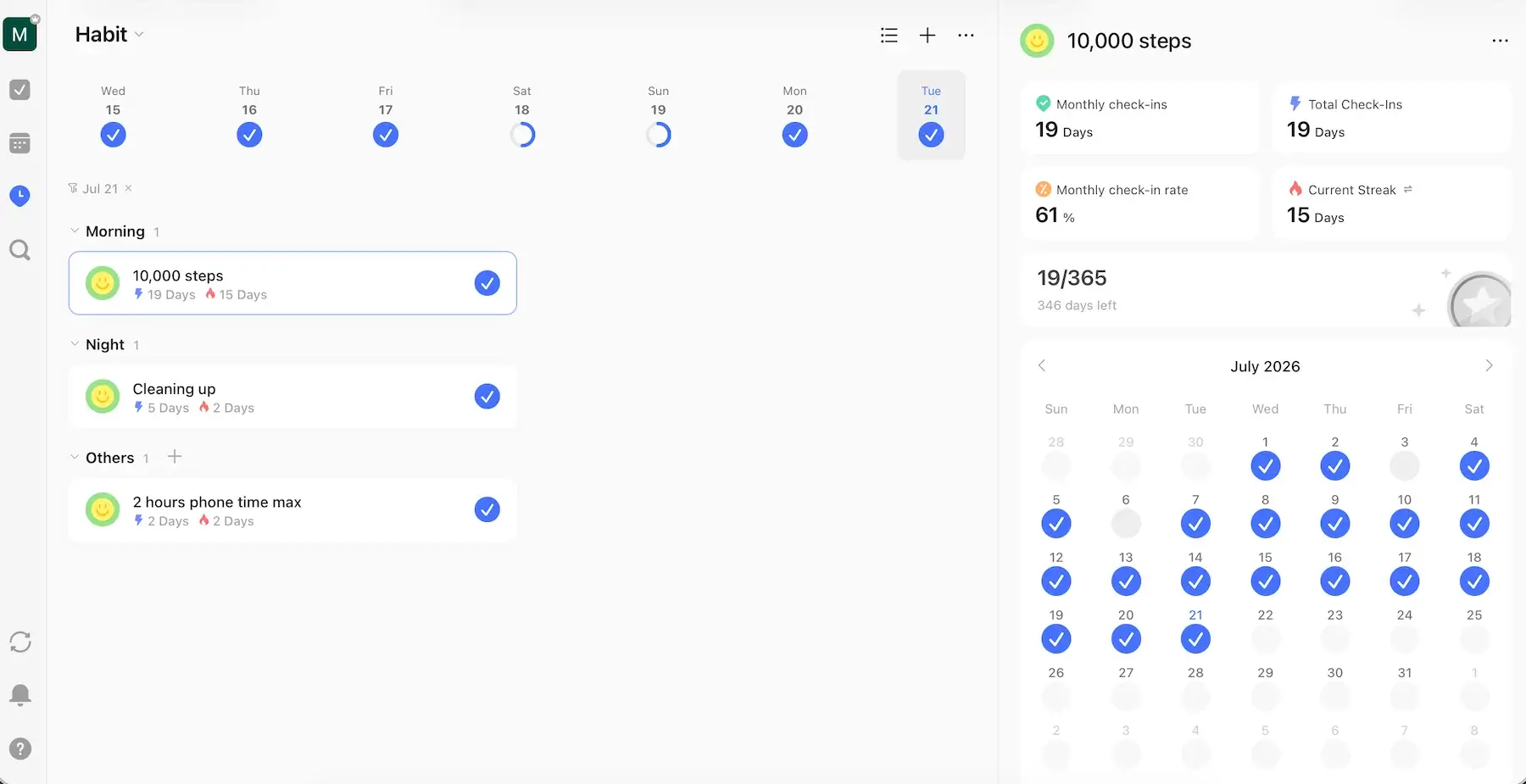
Task: Click the M profile avatar
Action: click(x=19, y=35)
